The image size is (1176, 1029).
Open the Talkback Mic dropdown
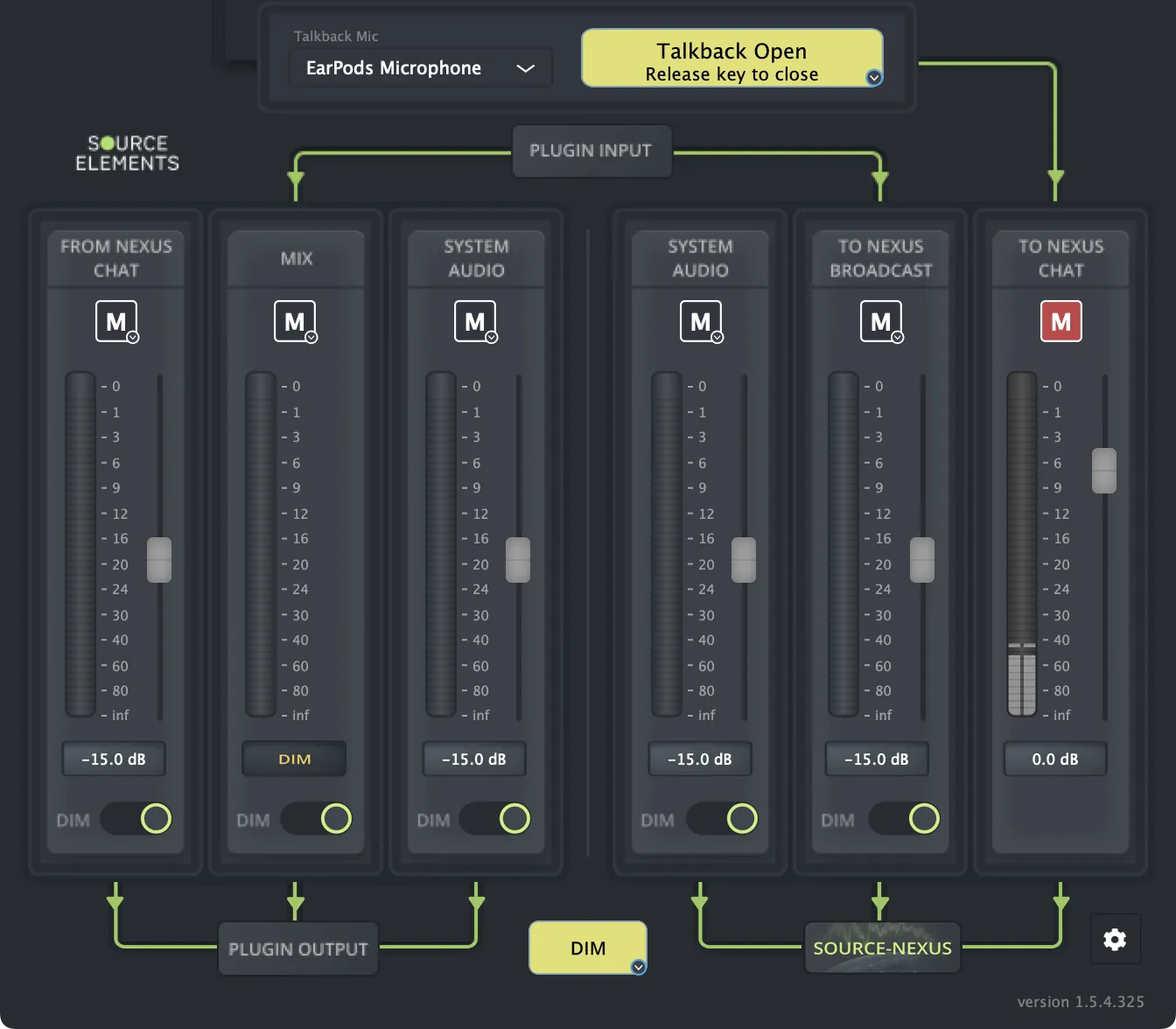[x=421, y=68]
